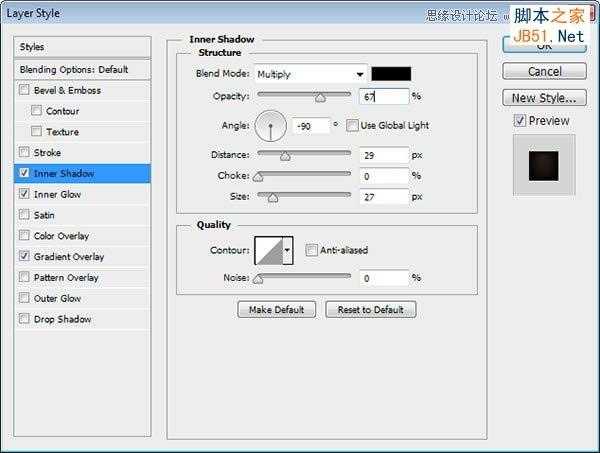Select Blending Options: Default
The height and width of the screenshot is (453, 600).
point(82,70)
